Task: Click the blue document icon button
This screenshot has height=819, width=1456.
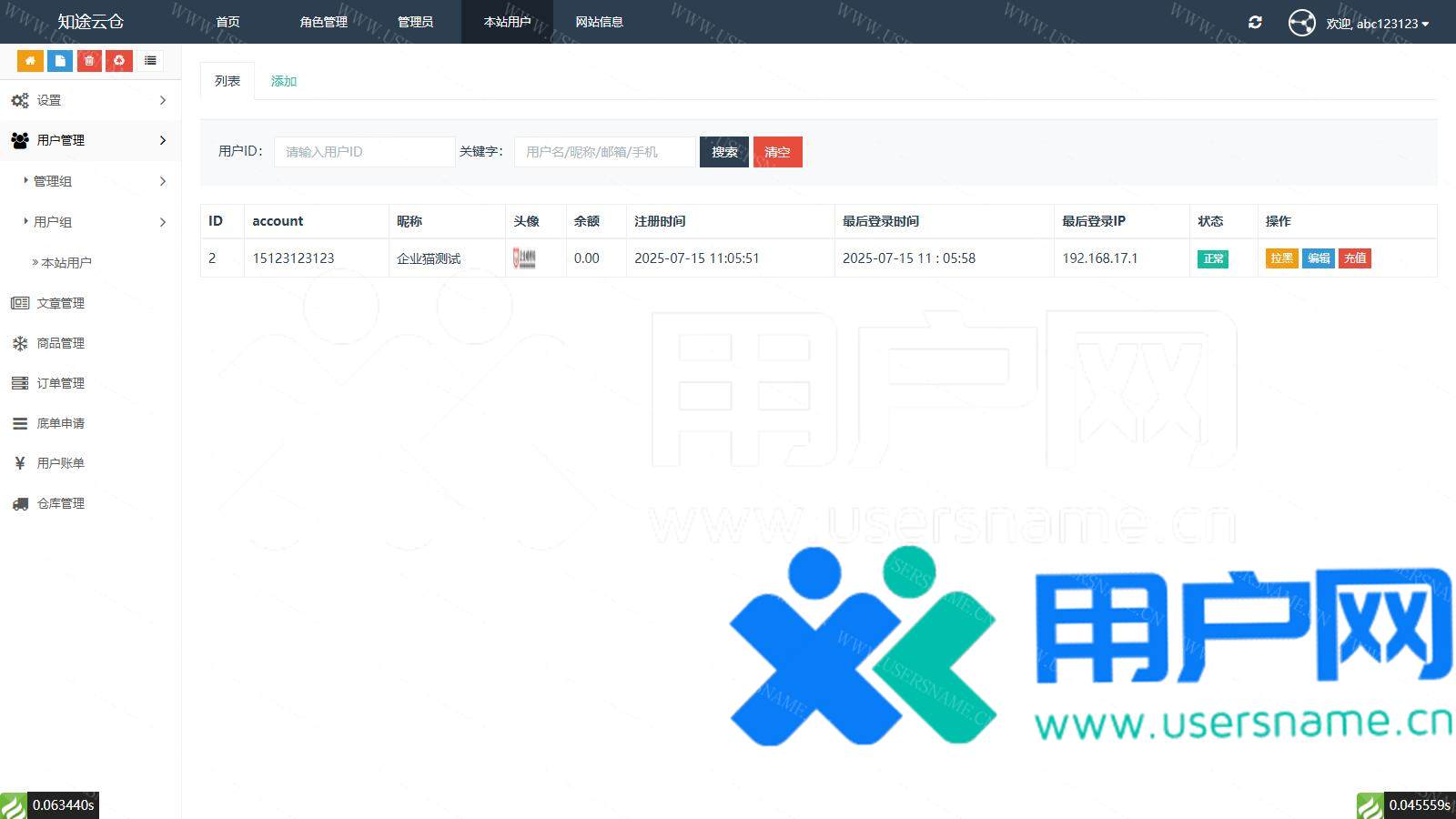Action: pyautogui.click(x=60, y=61)
